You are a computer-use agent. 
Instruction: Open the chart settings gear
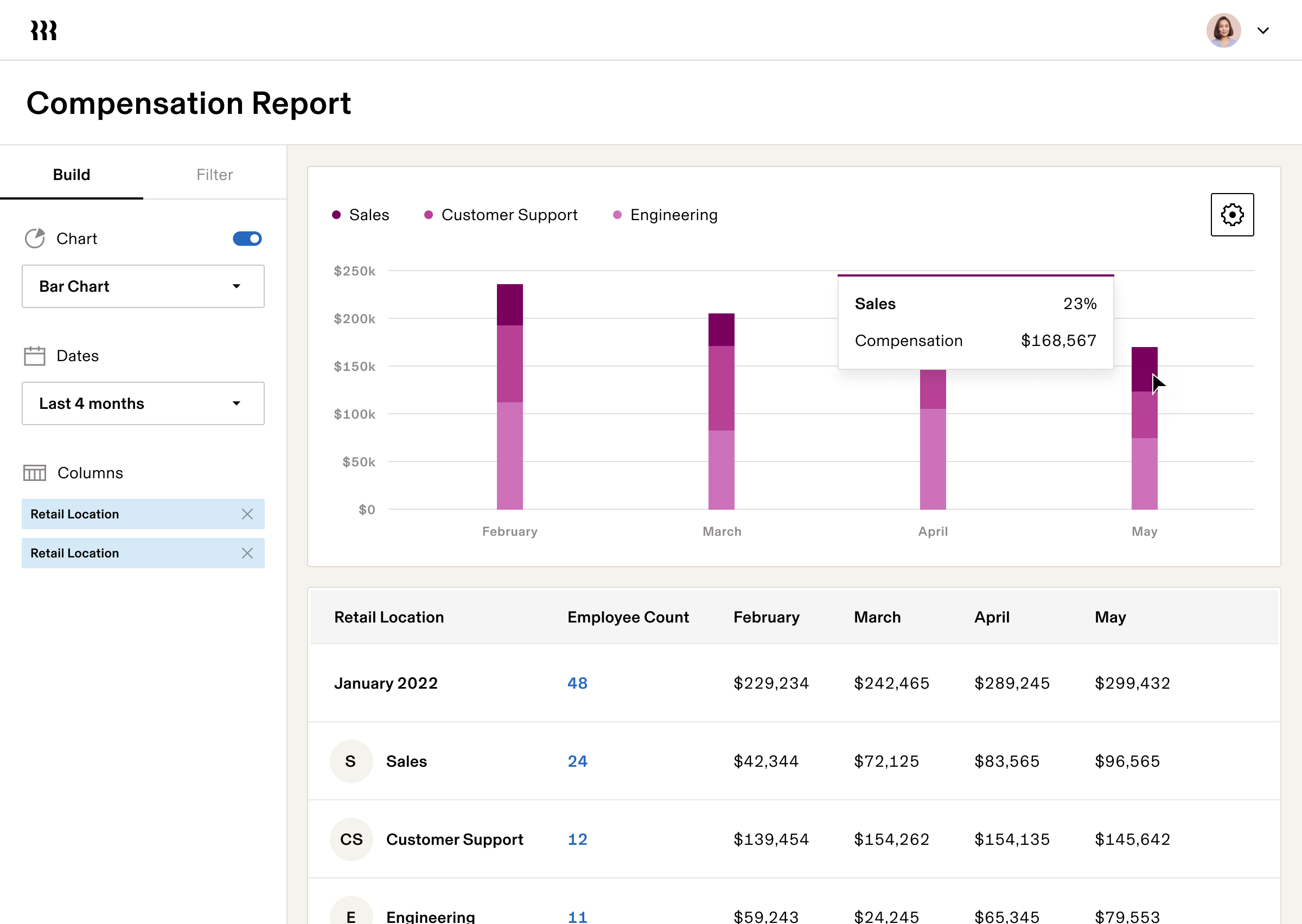(x=1232, y=215)
